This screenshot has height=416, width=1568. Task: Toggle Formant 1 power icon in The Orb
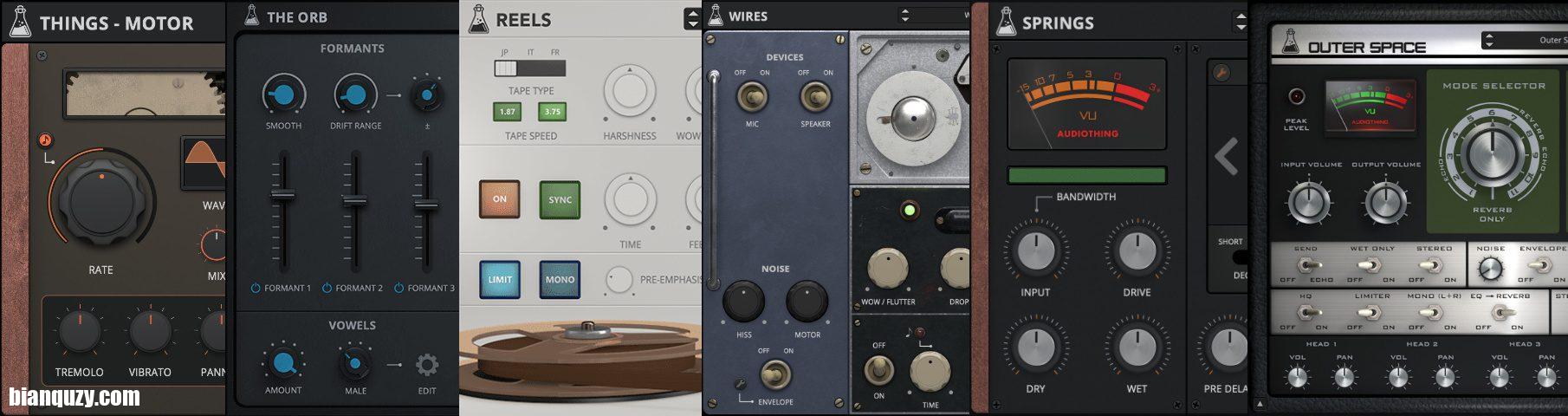[256, 288]
